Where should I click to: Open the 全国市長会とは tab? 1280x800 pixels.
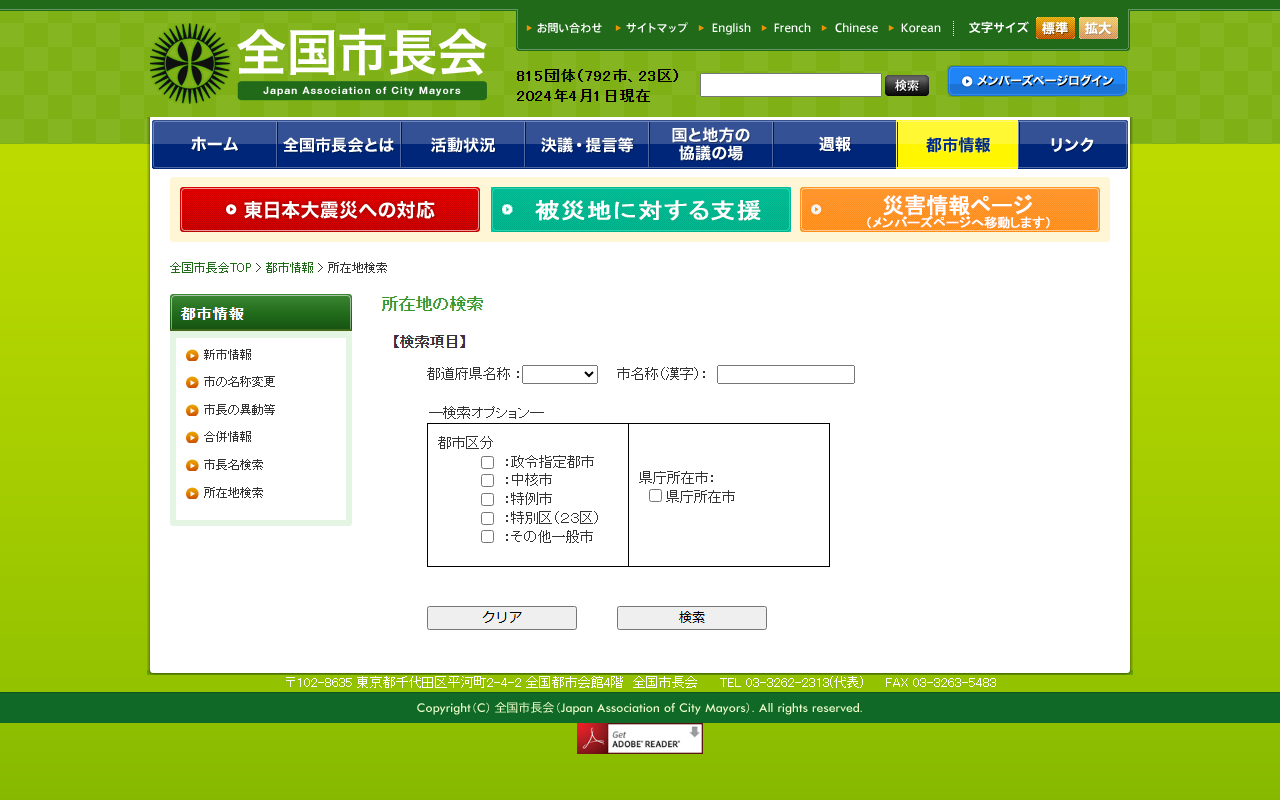[x=339, y=145]
